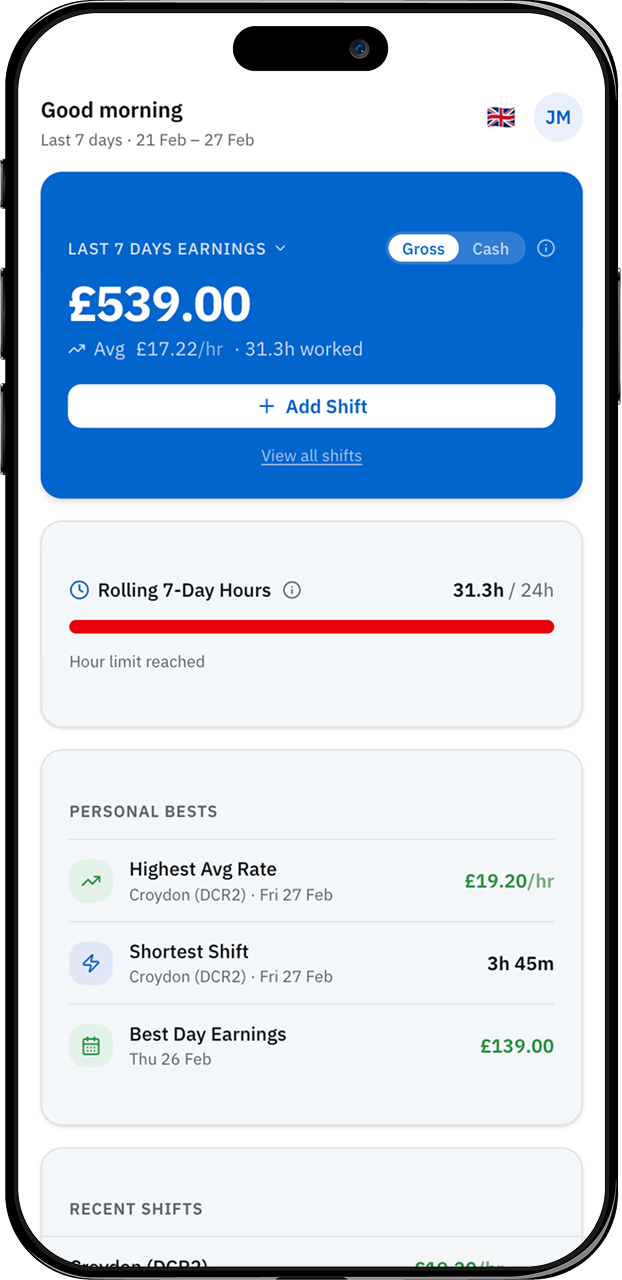Select the UK flag icon in the header
Screen dimensions: 622x1280
tap(500, 117)
